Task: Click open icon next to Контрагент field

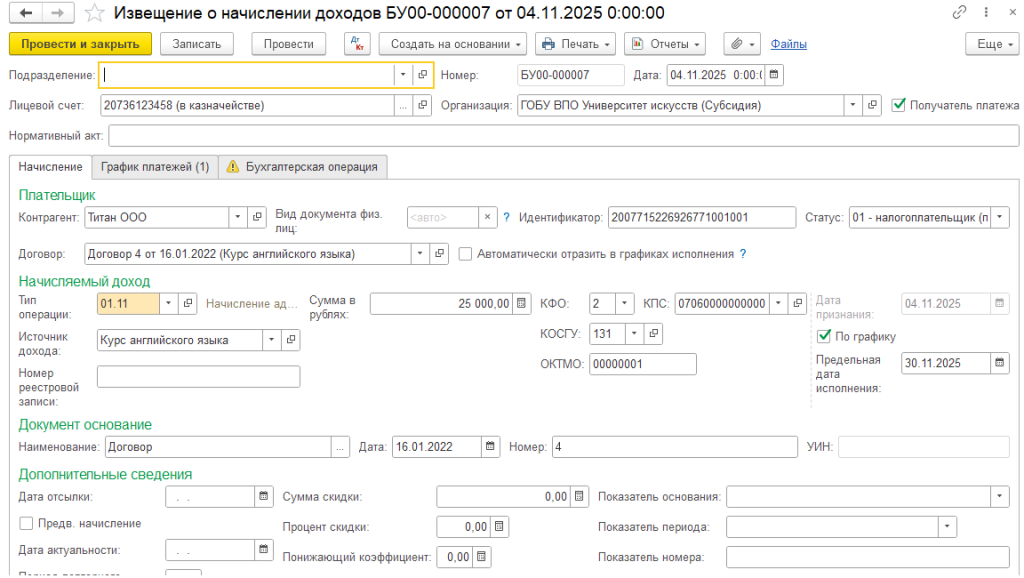Action: click(257, 217)
